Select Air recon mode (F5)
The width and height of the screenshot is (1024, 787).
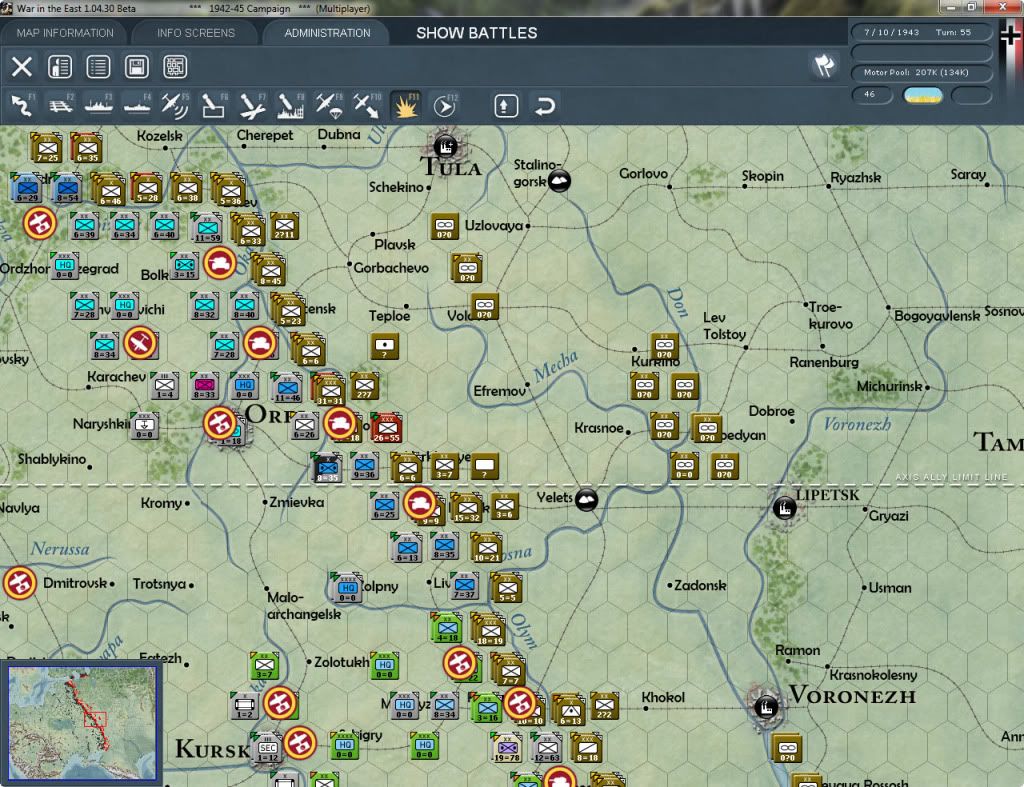(175, 106)
